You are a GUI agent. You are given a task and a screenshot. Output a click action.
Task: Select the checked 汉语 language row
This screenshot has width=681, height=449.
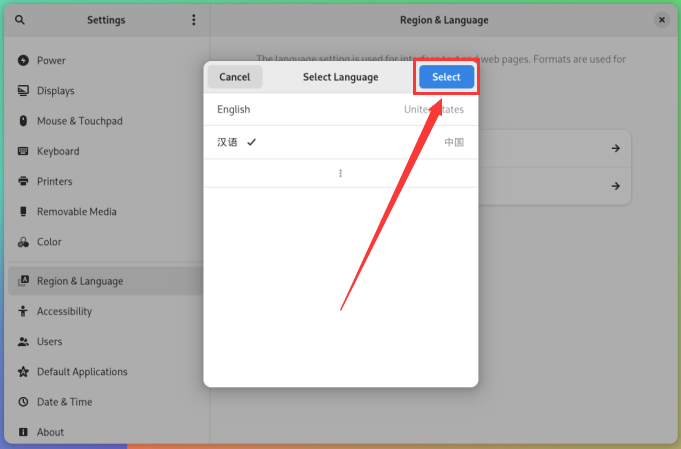tap(340, 142)
